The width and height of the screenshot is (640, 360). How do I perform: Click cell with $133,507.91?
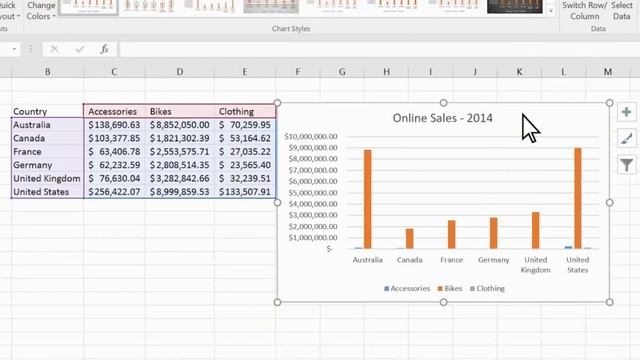244,192
